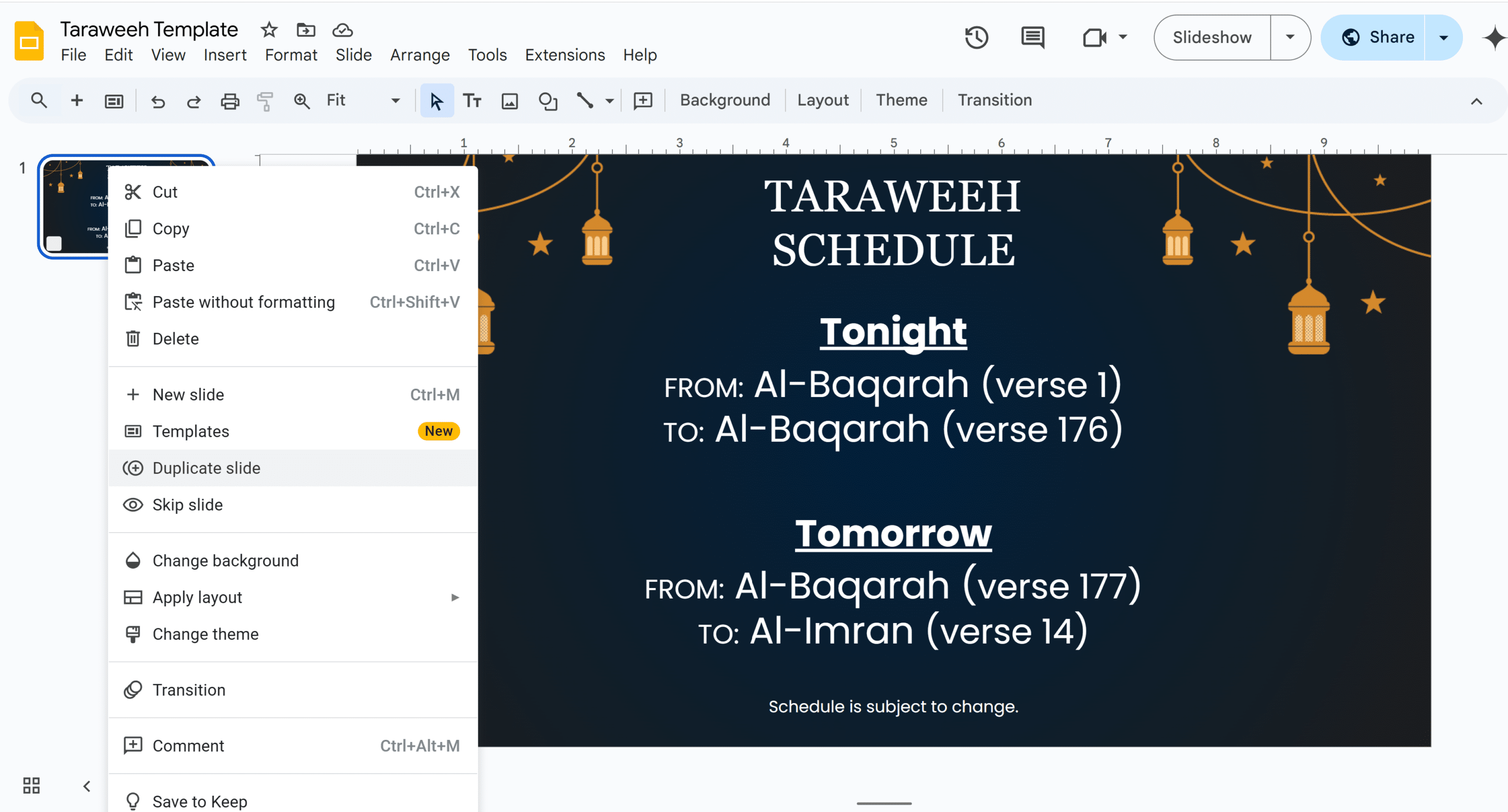This screenshot has height=812, width=1508.
Task: Open grid view at bottom left
Action: pyautogui.click(x=31, y=785)
